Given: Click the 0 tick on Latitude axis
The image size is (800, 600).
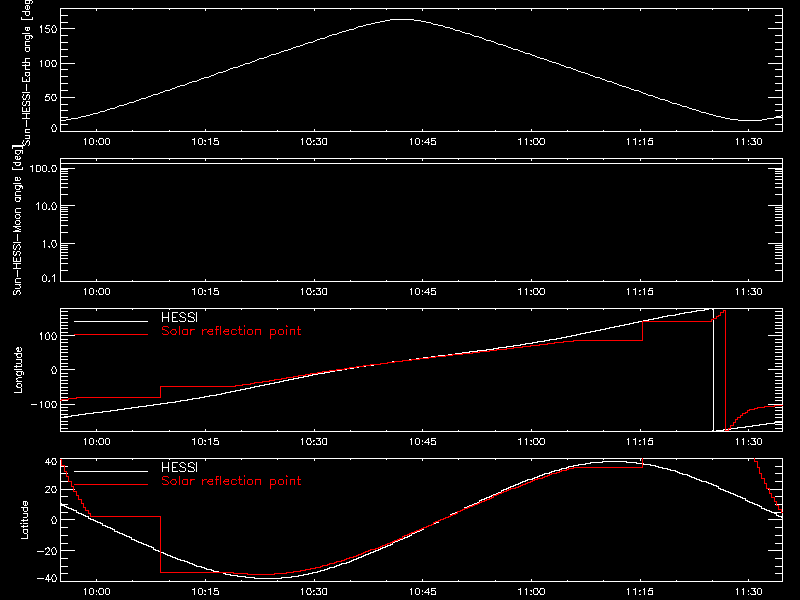Looking at the screenshot, I should (54, 520).
